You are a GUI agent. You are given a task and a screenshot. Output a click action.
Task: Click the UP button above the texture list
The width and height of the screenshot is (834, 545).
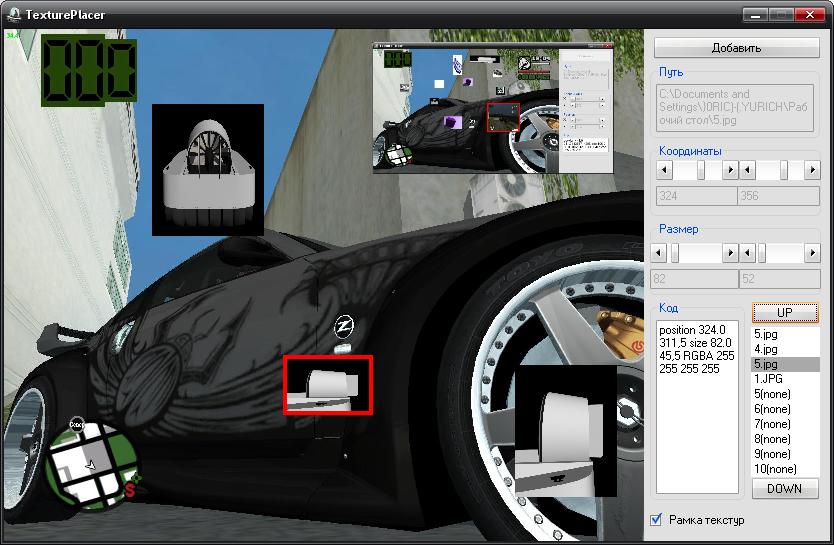(785, 313)
